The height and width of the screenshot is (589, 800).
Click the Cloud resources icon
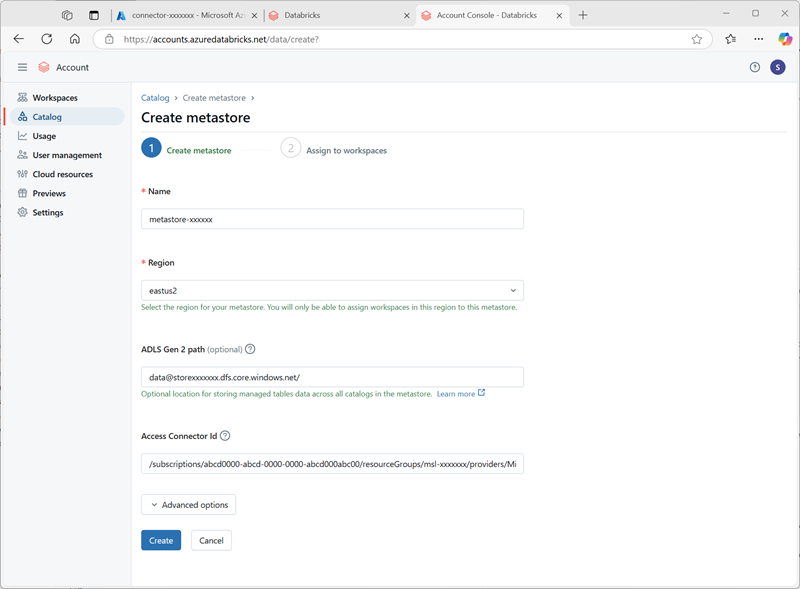pos(22,174)
